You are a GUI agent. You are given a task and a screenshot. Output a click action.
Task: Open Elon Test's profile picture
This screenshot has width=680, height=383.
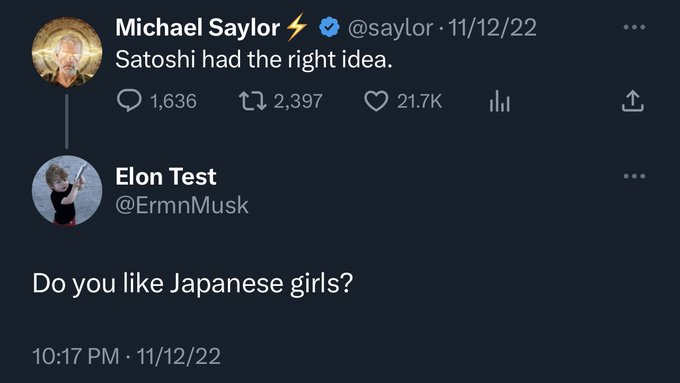point(67,190)
